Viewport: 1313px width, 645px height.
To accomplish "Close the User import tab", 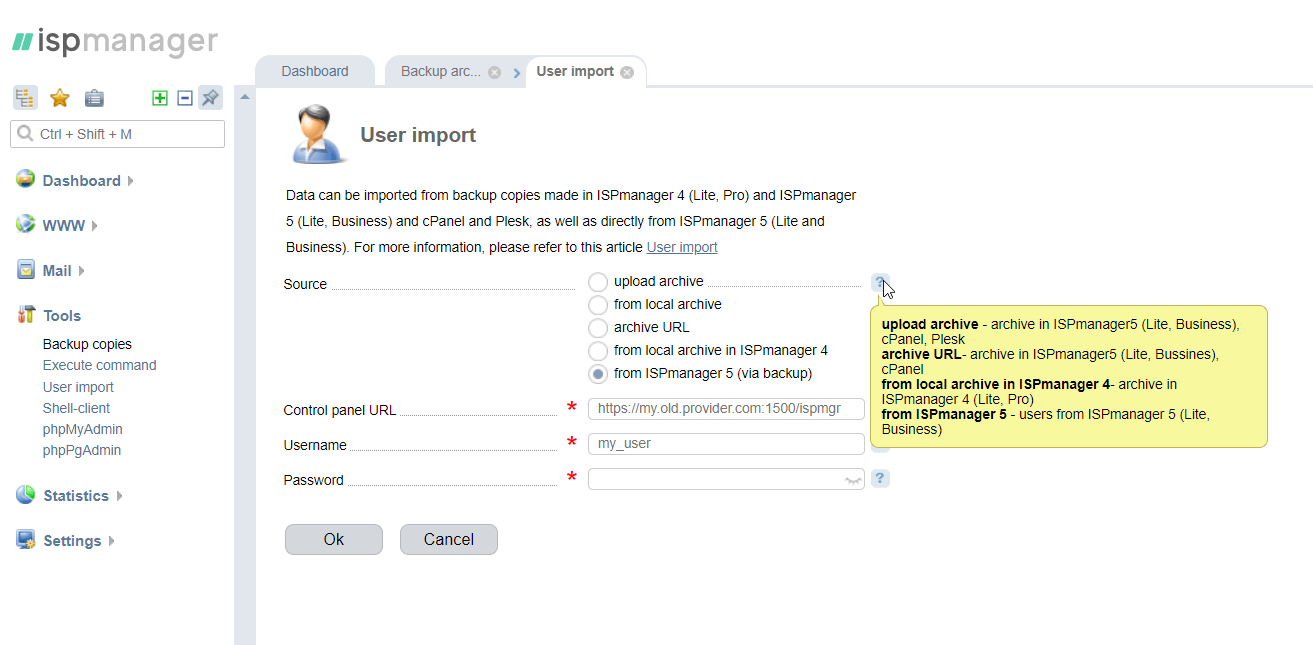I will 627,72.
